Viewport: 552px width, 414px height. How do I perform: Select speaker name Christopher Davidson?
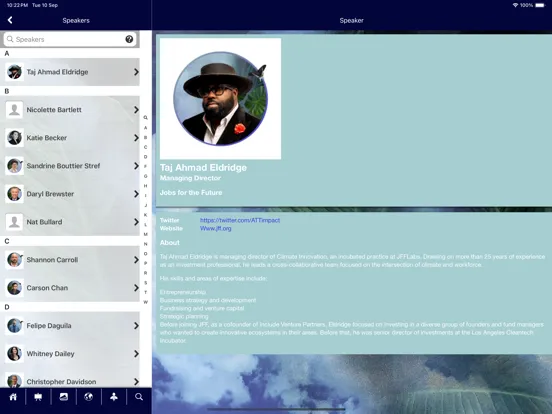point(61,382)
